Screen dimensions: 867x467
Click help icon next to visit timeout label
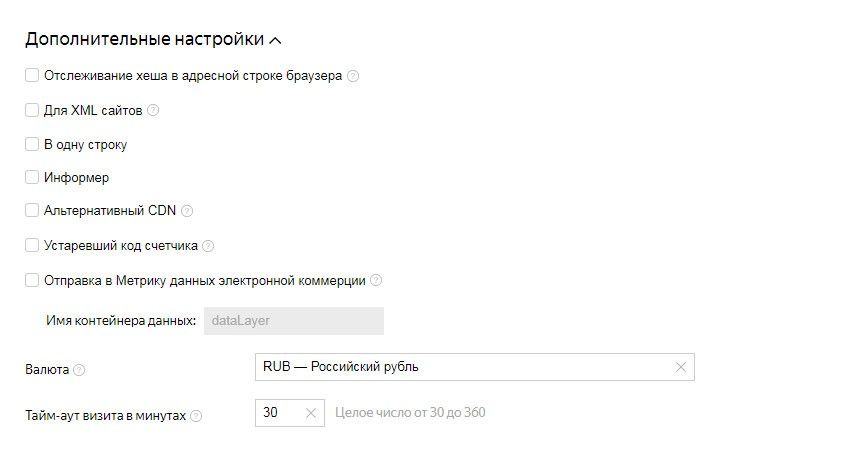(196, 416)
